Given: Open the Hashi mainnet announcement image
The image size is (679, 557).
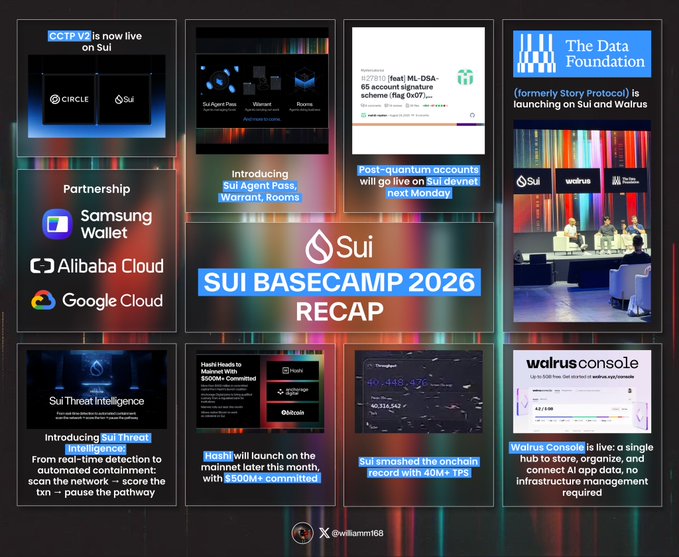Looking at the screenshot, I should (x=260, y=391).
